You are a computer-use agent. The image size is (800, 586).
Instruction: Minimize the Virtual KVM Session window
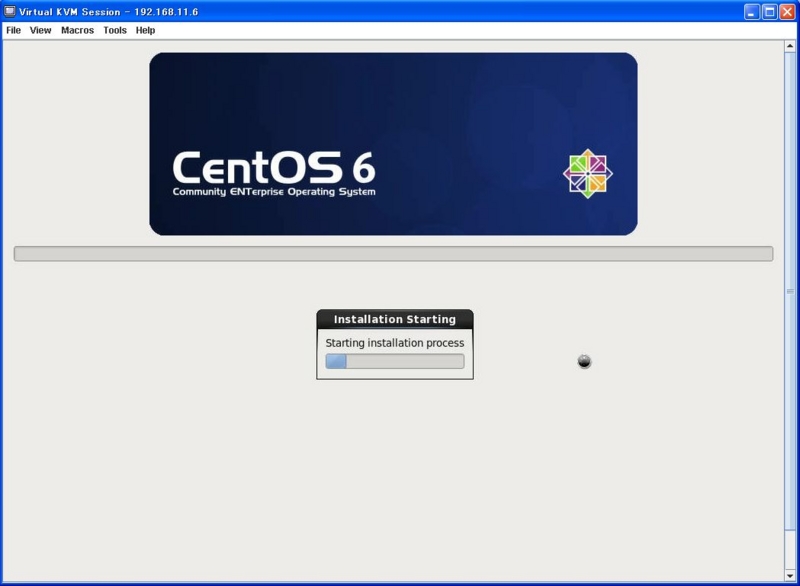[x=751, y=12]
